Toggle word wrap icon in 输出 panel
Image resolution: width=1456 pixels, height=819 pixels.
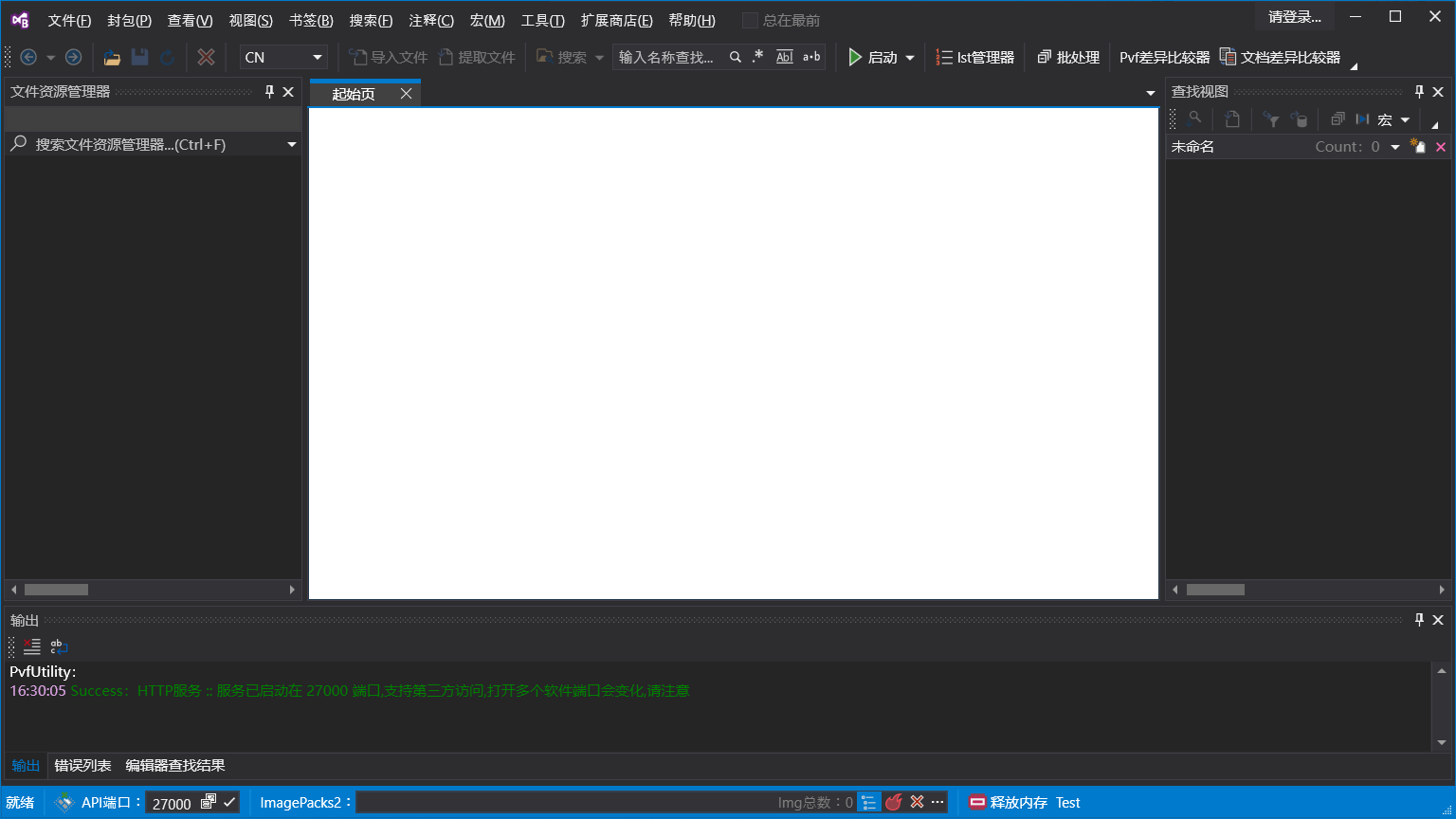tap(59, 646)
